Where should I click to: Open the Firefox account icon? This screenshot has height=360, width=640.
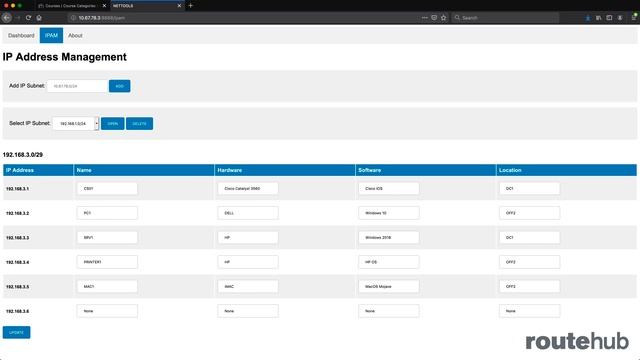click(620, 18)
